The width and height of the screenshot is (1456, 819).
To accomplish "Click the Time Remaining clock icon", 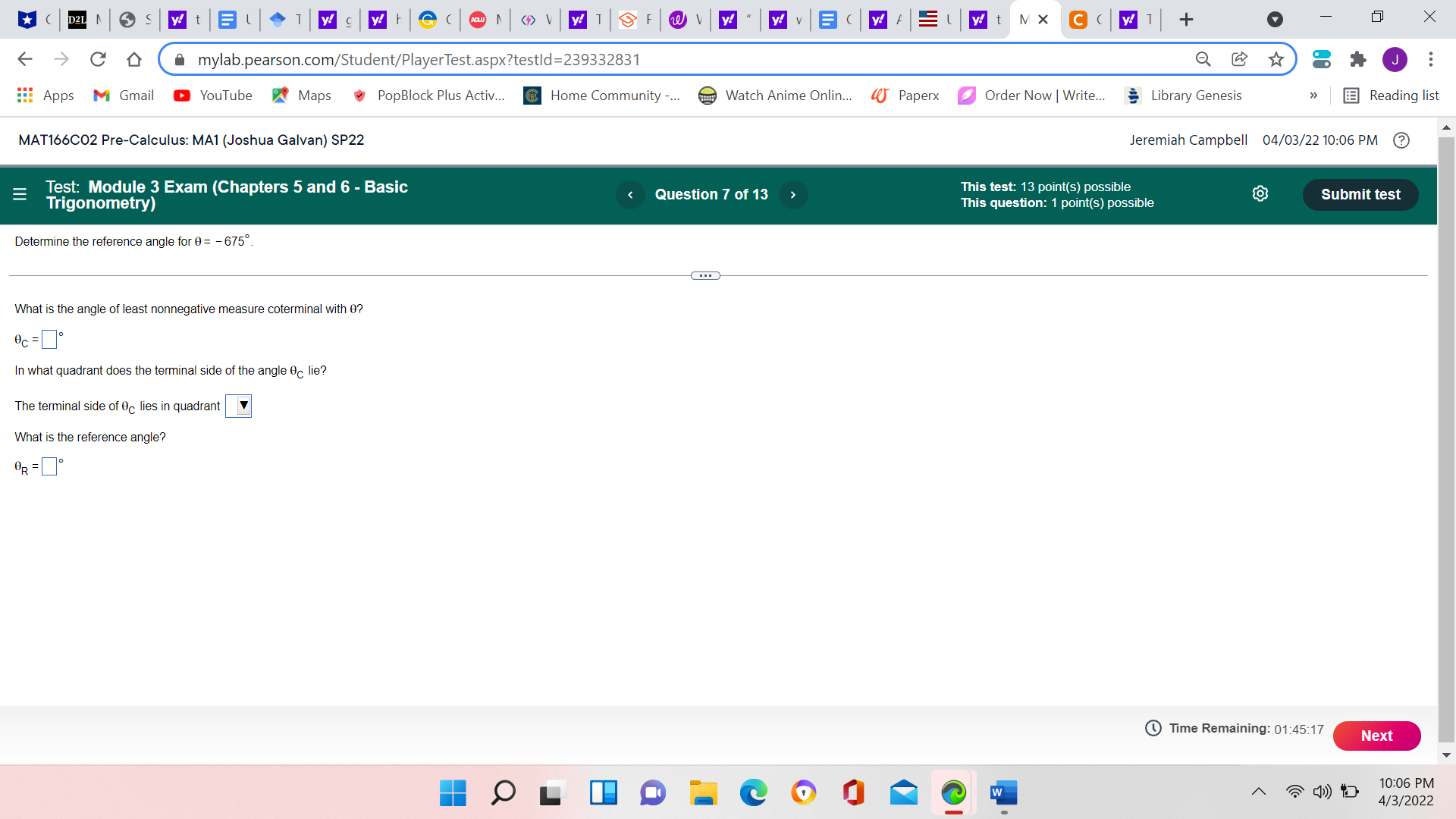I will tap(1153, 727).
